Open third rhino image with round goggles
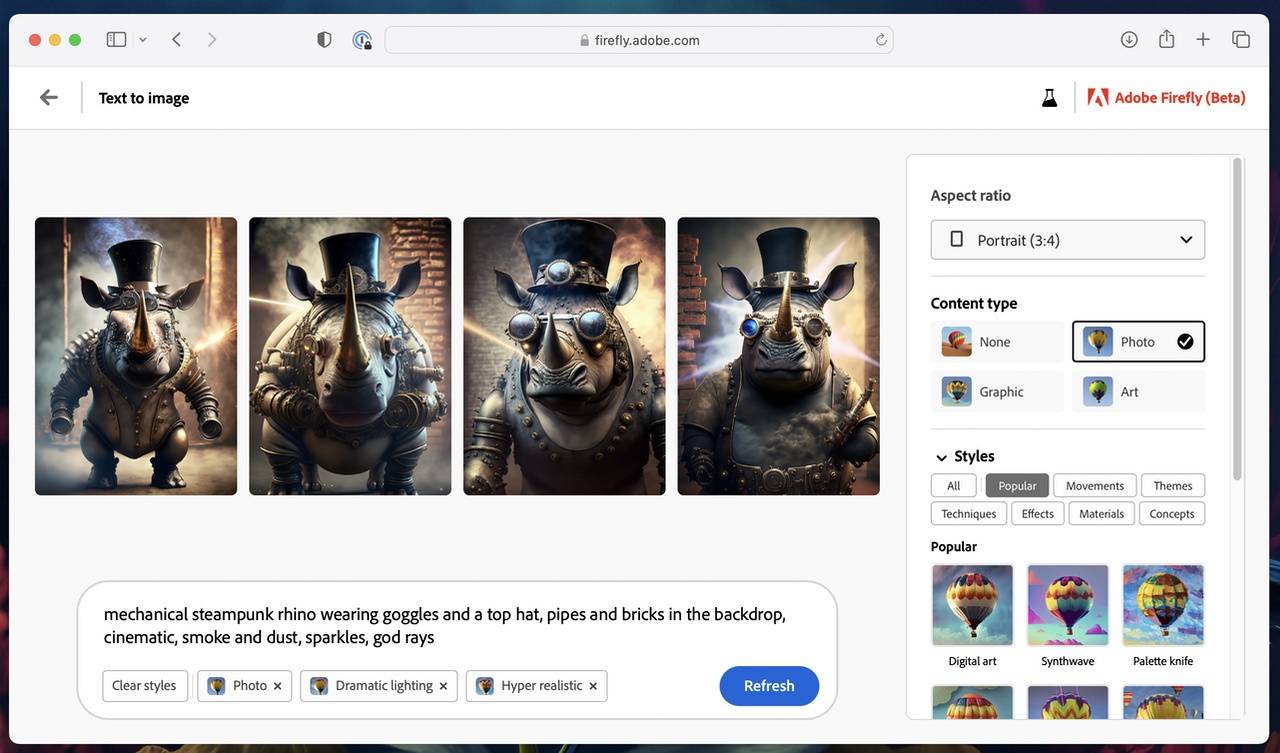The width and height of the screenshot is (1280, 753). point(564,356)
